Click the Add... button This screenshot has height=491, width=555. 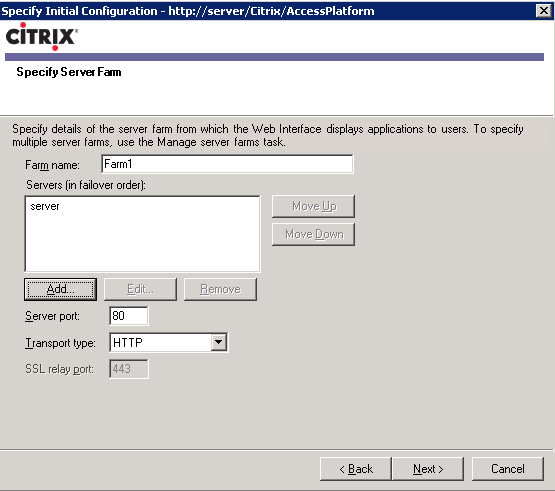click(61, 289)
